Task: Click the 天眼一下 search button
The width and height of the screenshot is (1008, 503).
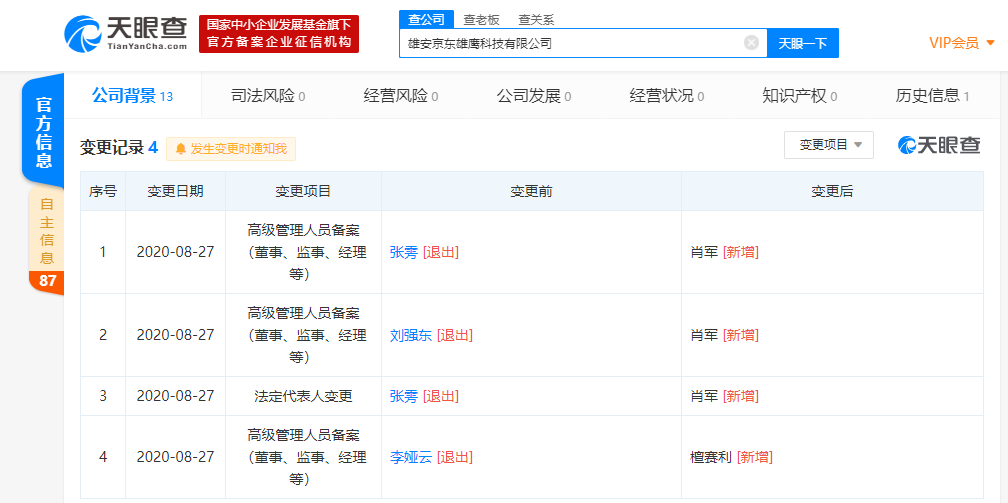Action: 803,43
